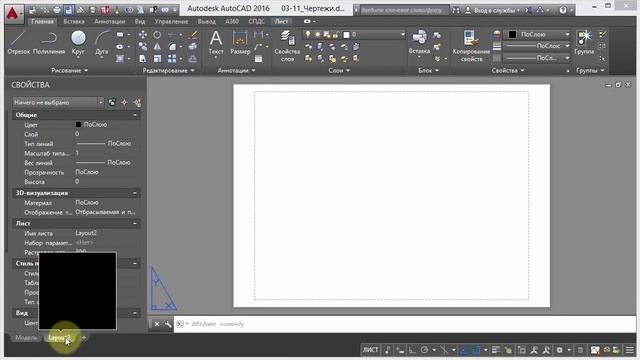Open the Аннотации ribbon tab

pyautogui.click(x=109, y=21)
